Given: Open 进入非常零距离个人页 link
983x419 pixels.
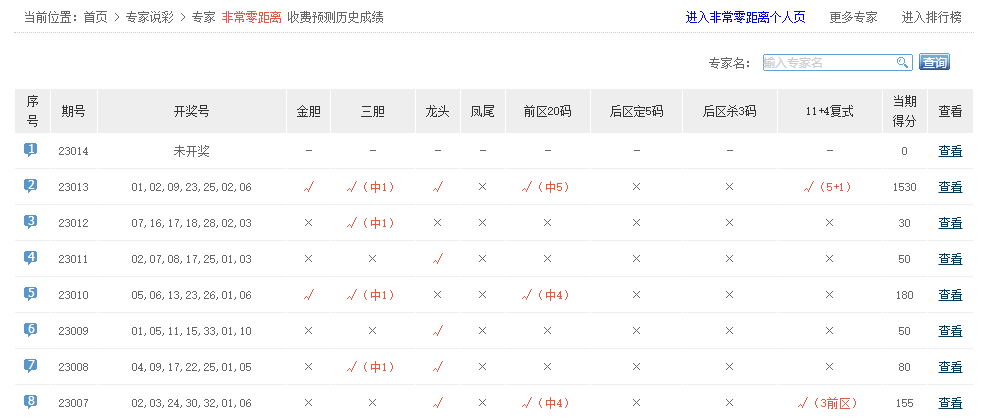Looking at the screenshot, I should 745,17.
